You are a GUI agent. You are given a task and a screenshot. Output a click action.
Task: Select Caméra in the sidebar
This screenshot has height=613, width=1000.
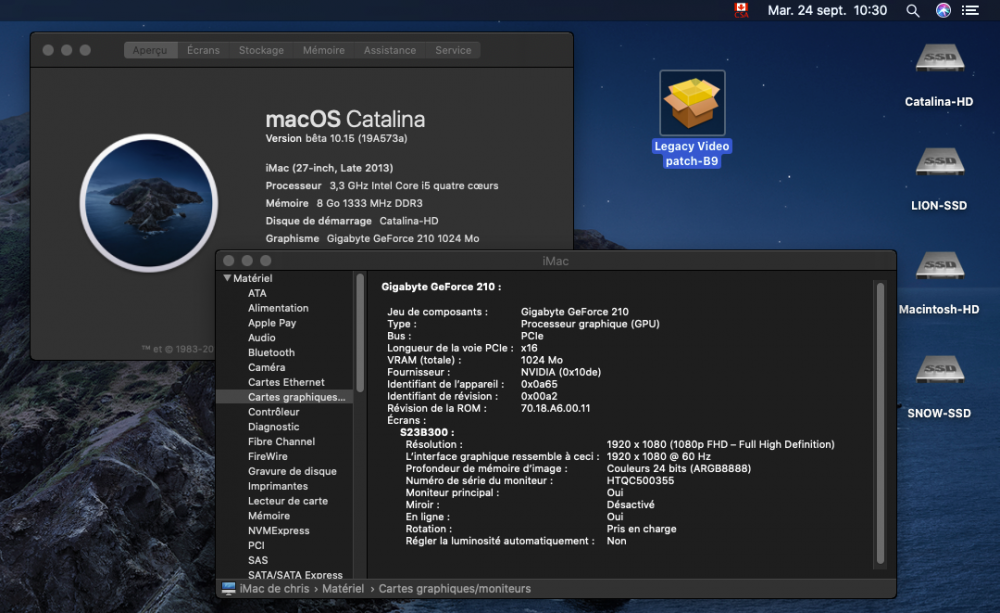(267, 367)
